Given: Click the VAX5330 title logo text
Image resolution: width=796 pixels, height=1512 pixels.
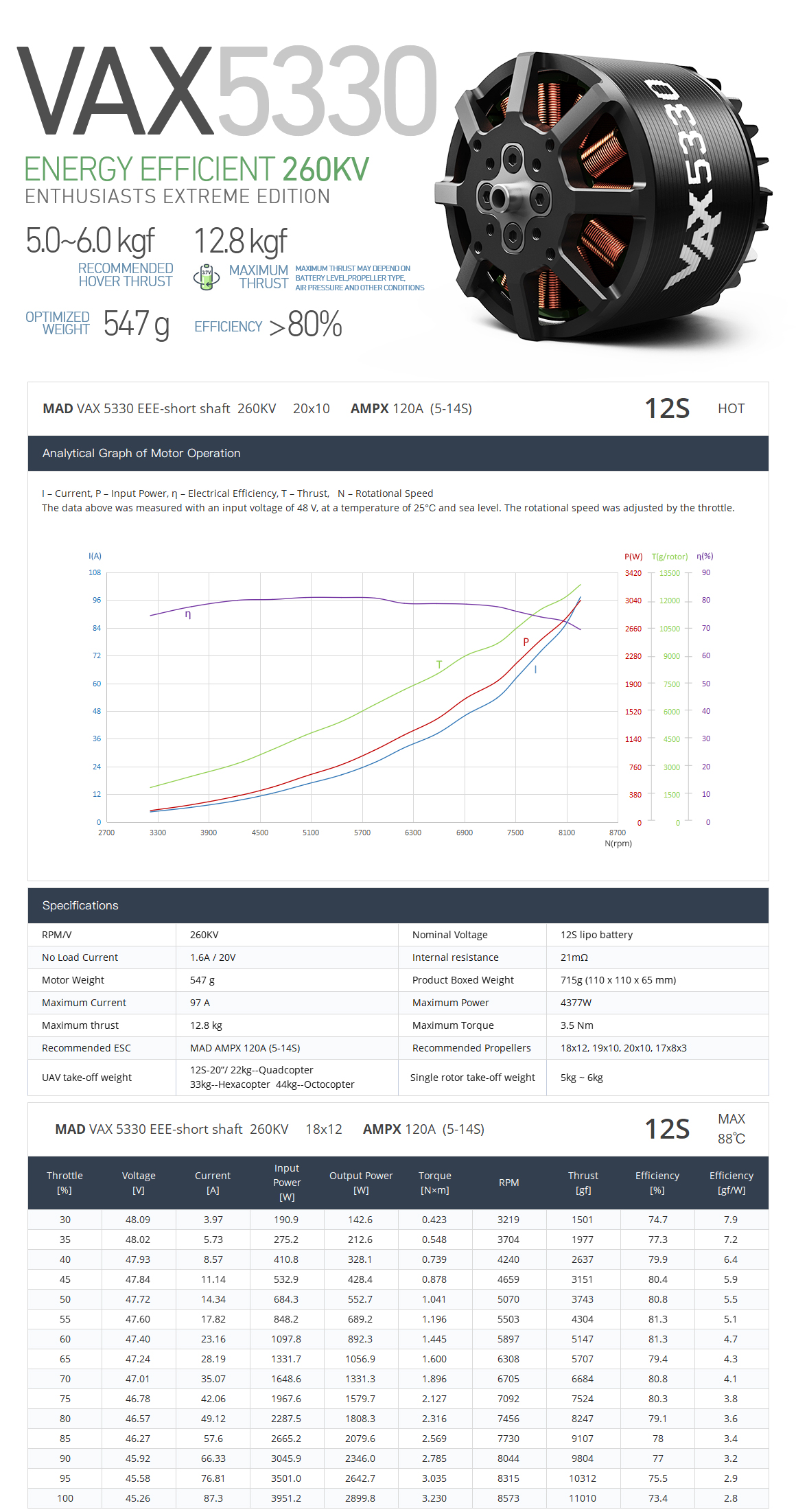Looking at the screenshot, I should tap(227, 91).
